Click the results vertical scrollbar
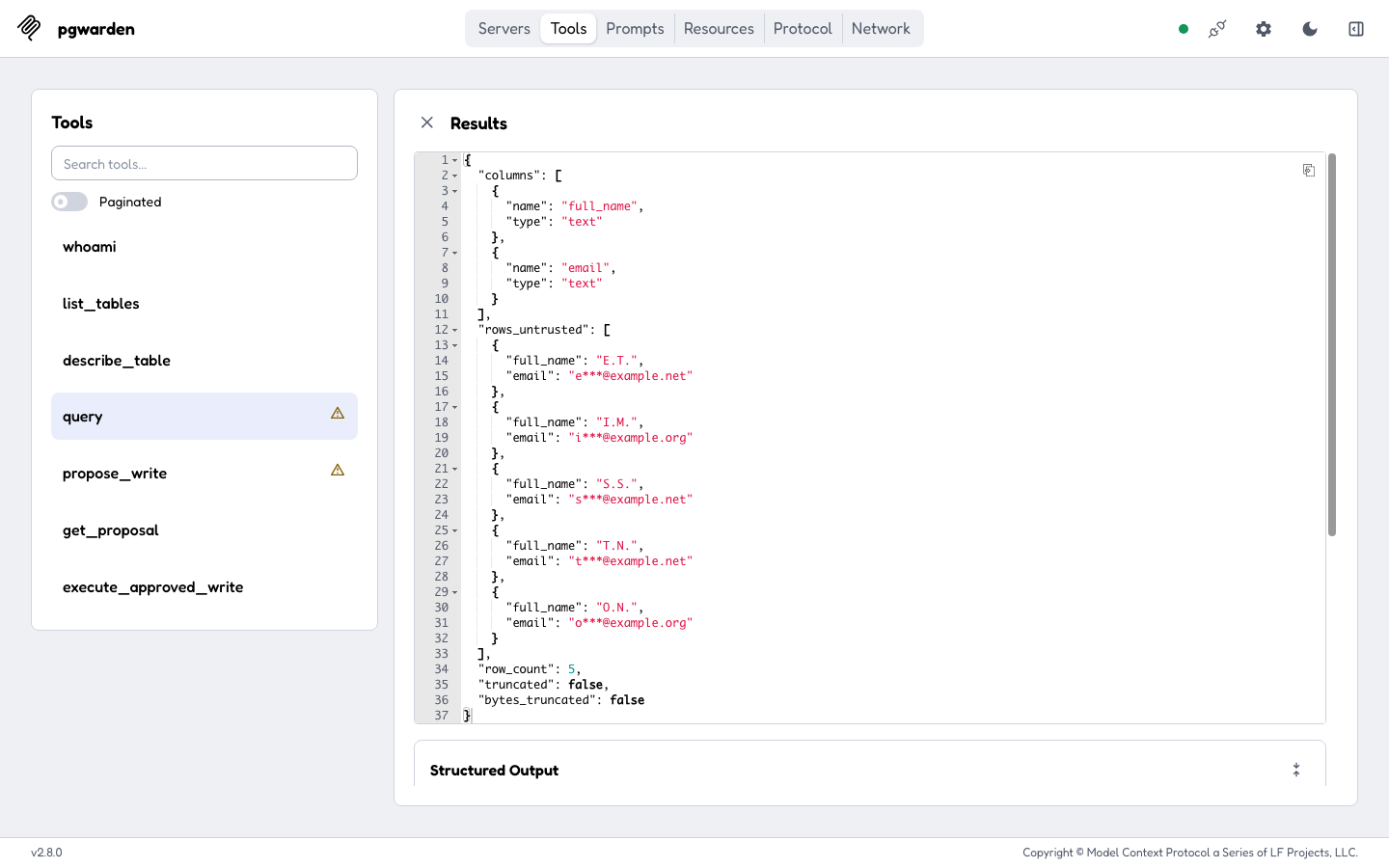The height and width of the screenshot is (868, 1389). 1332,344
